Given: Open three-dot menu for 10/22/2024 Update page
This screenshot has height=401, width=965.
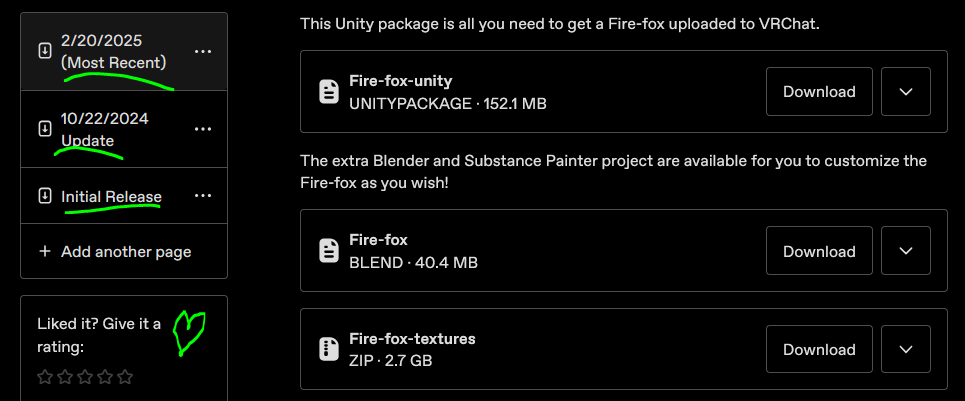Looking at the screenshot, I should coord(203,129).
